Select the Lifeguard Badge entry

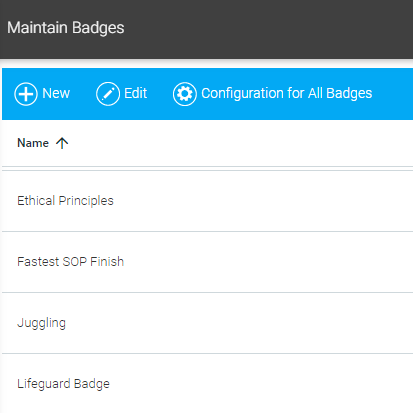[63, 384]
